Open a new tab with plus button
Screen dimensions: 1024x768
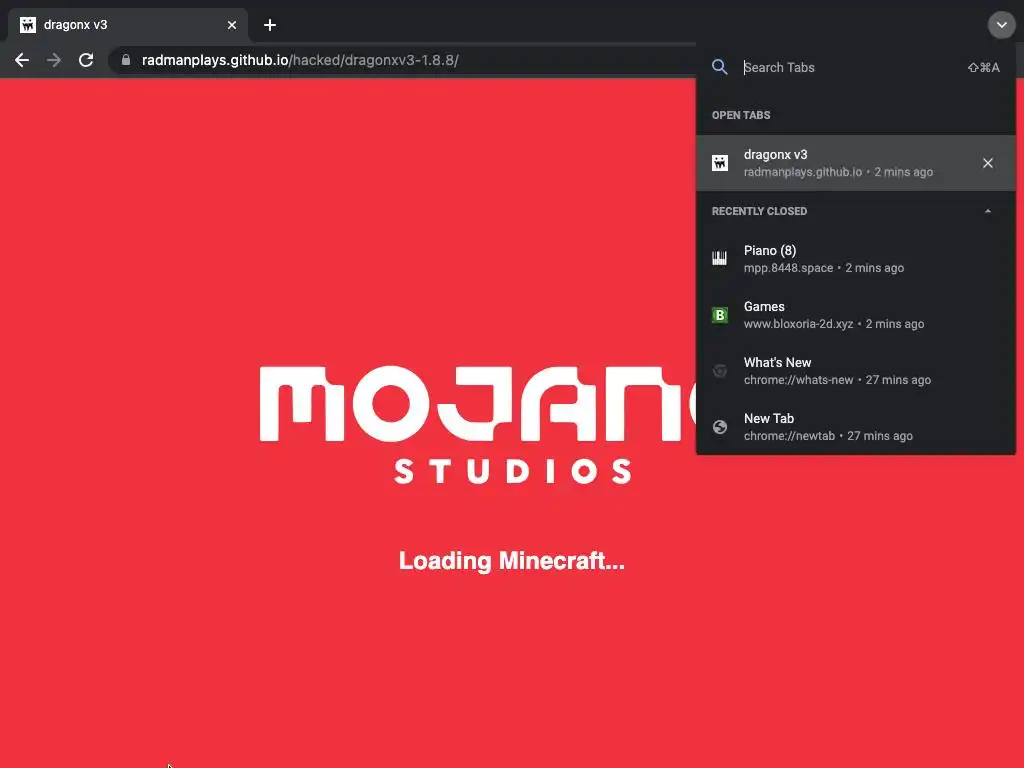coord(270,25)
